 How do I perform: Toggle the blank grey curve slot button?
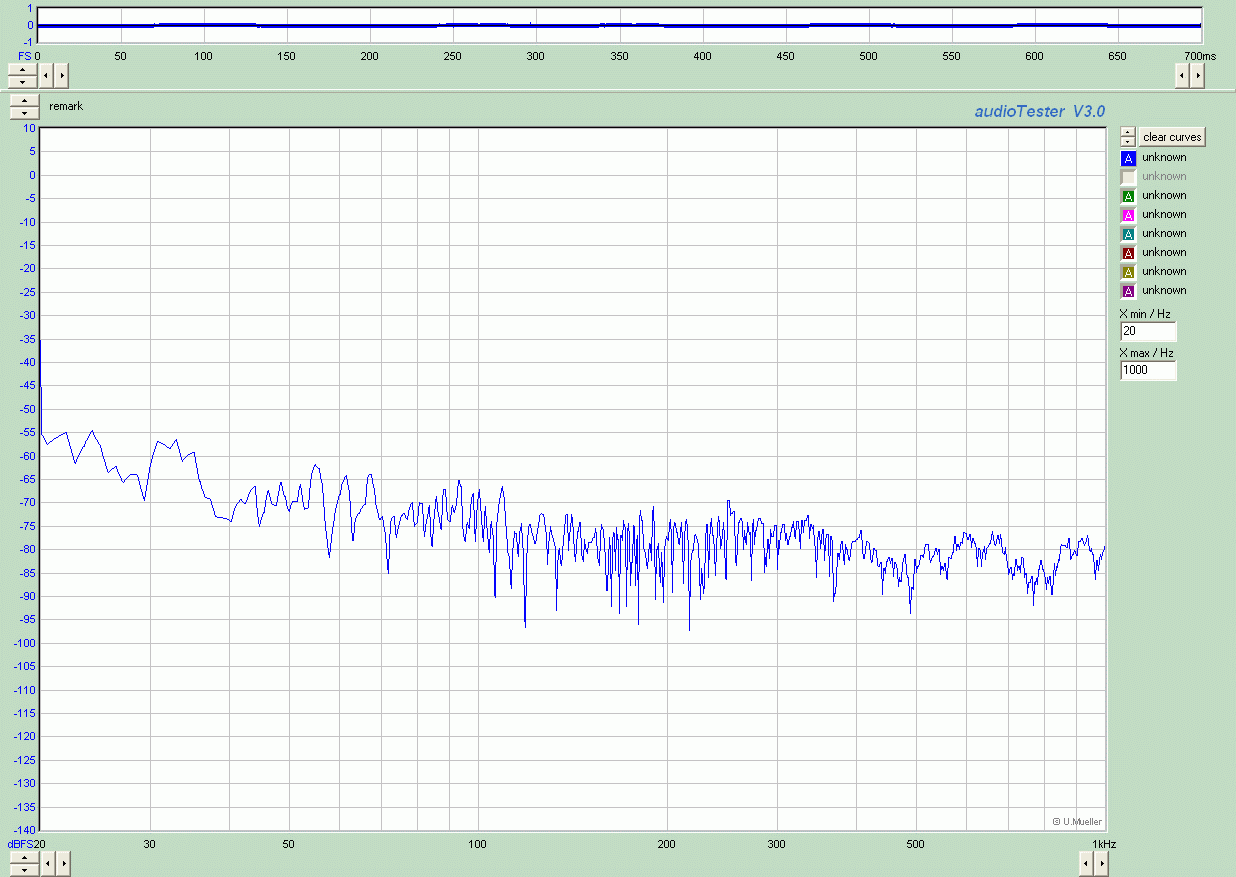pyautogui.click(x=1128, y=177)
